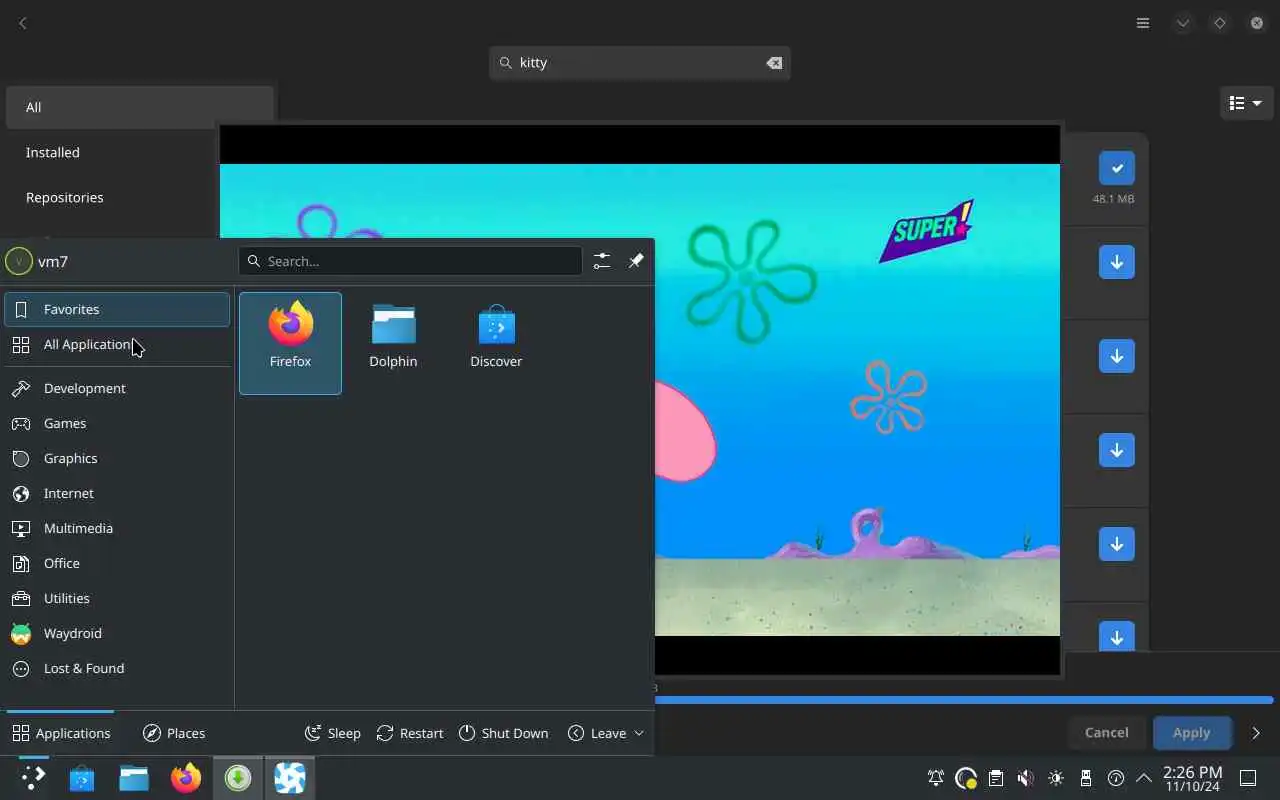Open the Graphics category
The height and width of the screenshot is (800, 1280).
pyautogui.click(x=117, y=458)
